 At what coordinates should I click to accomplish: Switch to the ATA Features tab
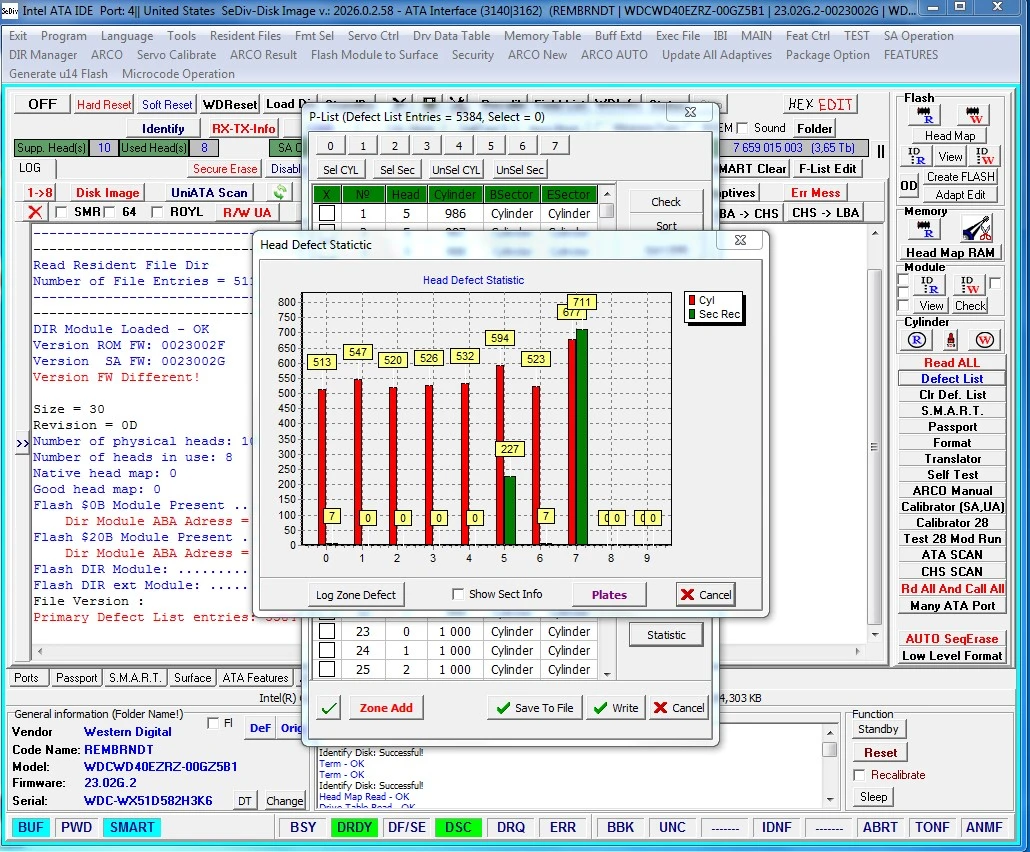pyautogui.click(x=255, y=678)
